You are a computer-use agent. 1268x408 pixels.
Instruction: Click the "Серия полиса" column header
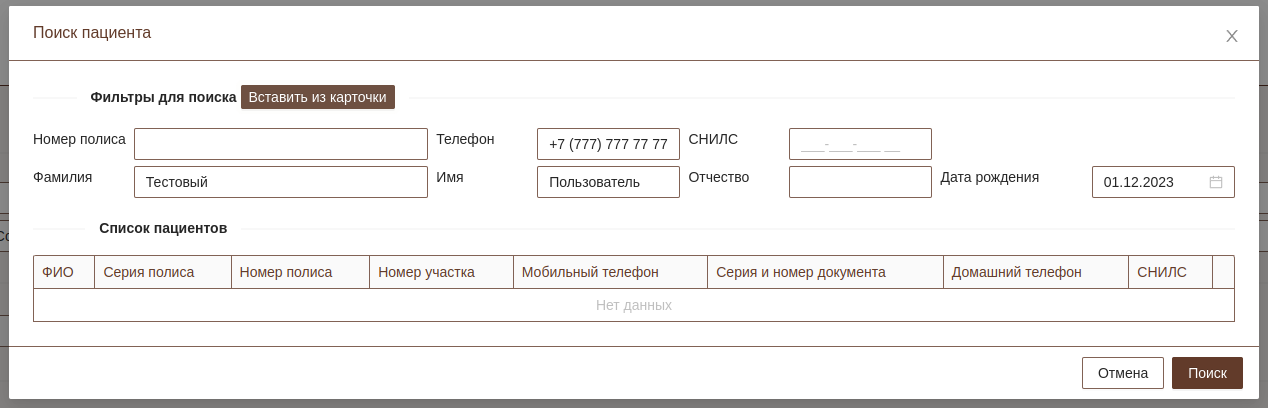coord(149,272)
